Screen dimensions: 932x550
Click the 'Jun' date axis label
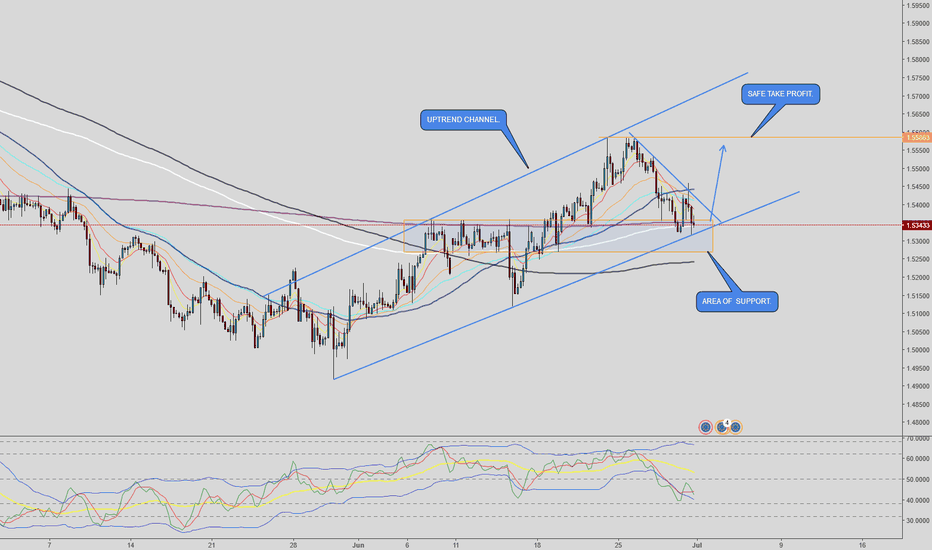[358, 544]
